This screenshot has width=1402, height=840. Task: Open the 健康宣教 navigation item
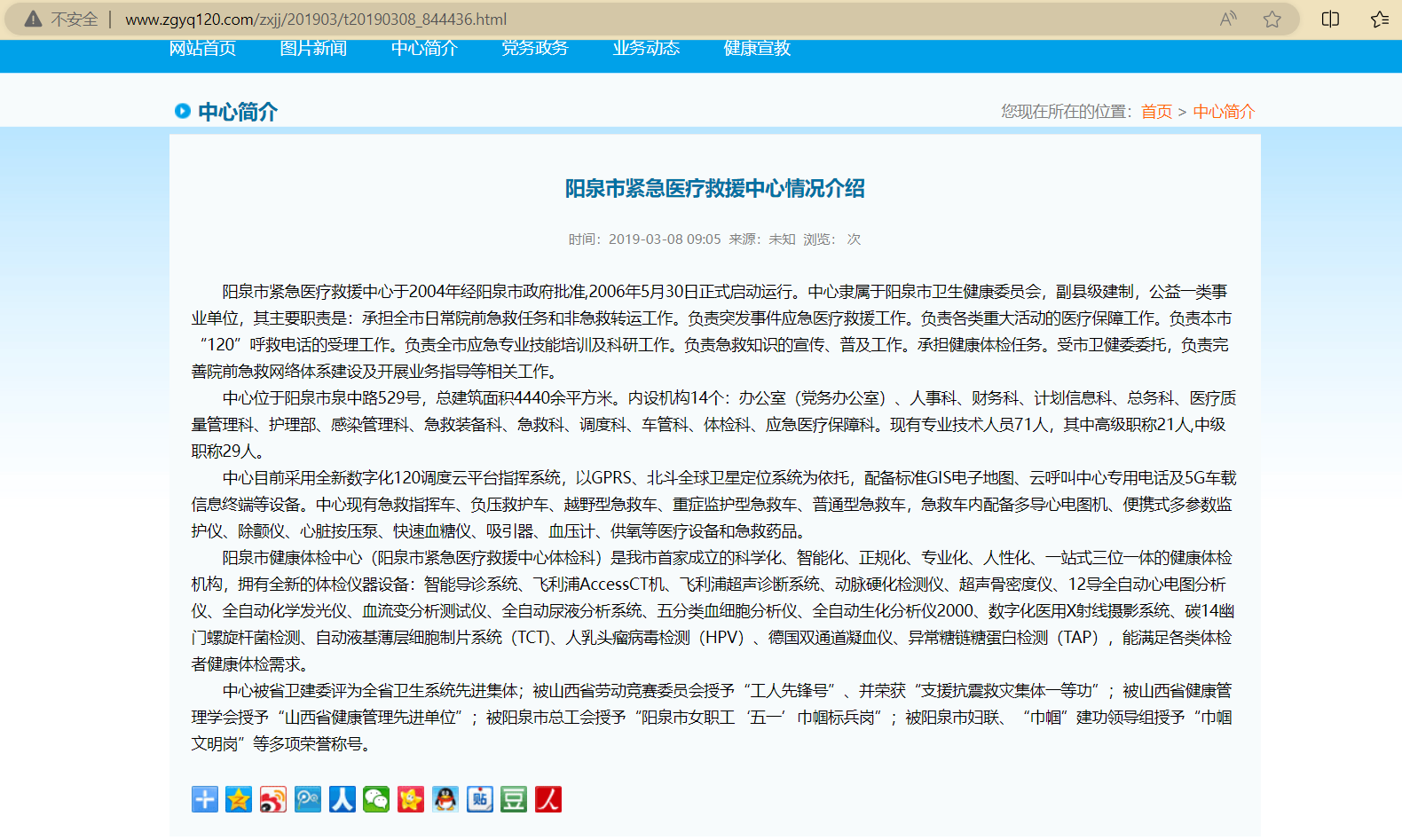pos(757,48)
